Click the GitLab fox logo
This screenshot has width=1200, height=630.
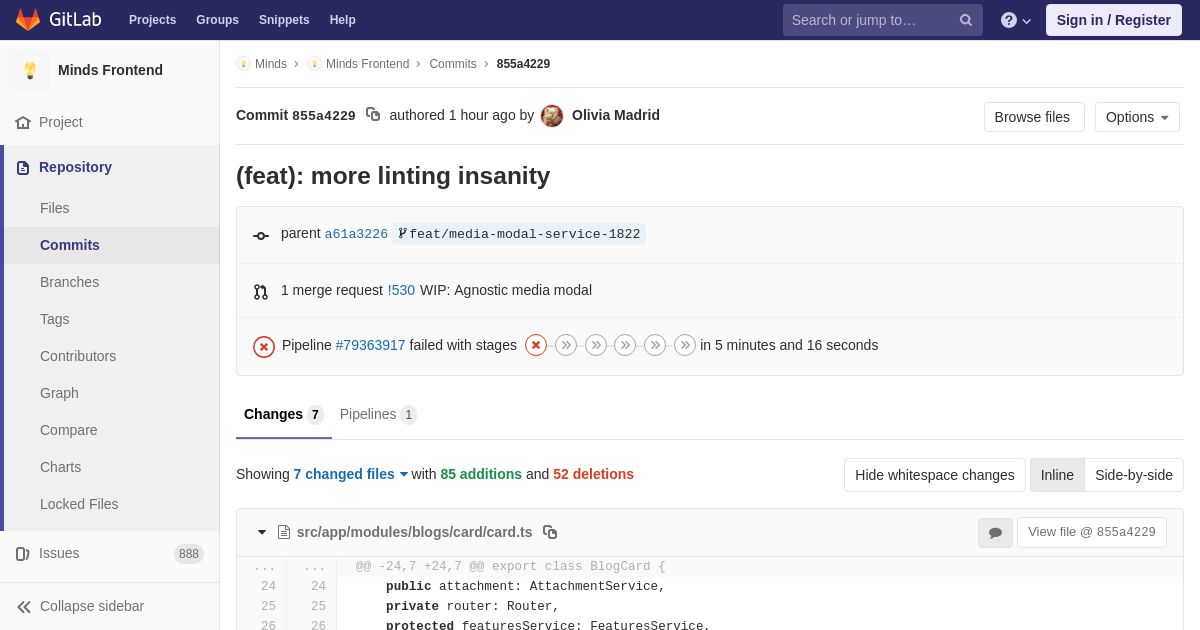pyautogui.click(x=28, y=20)
